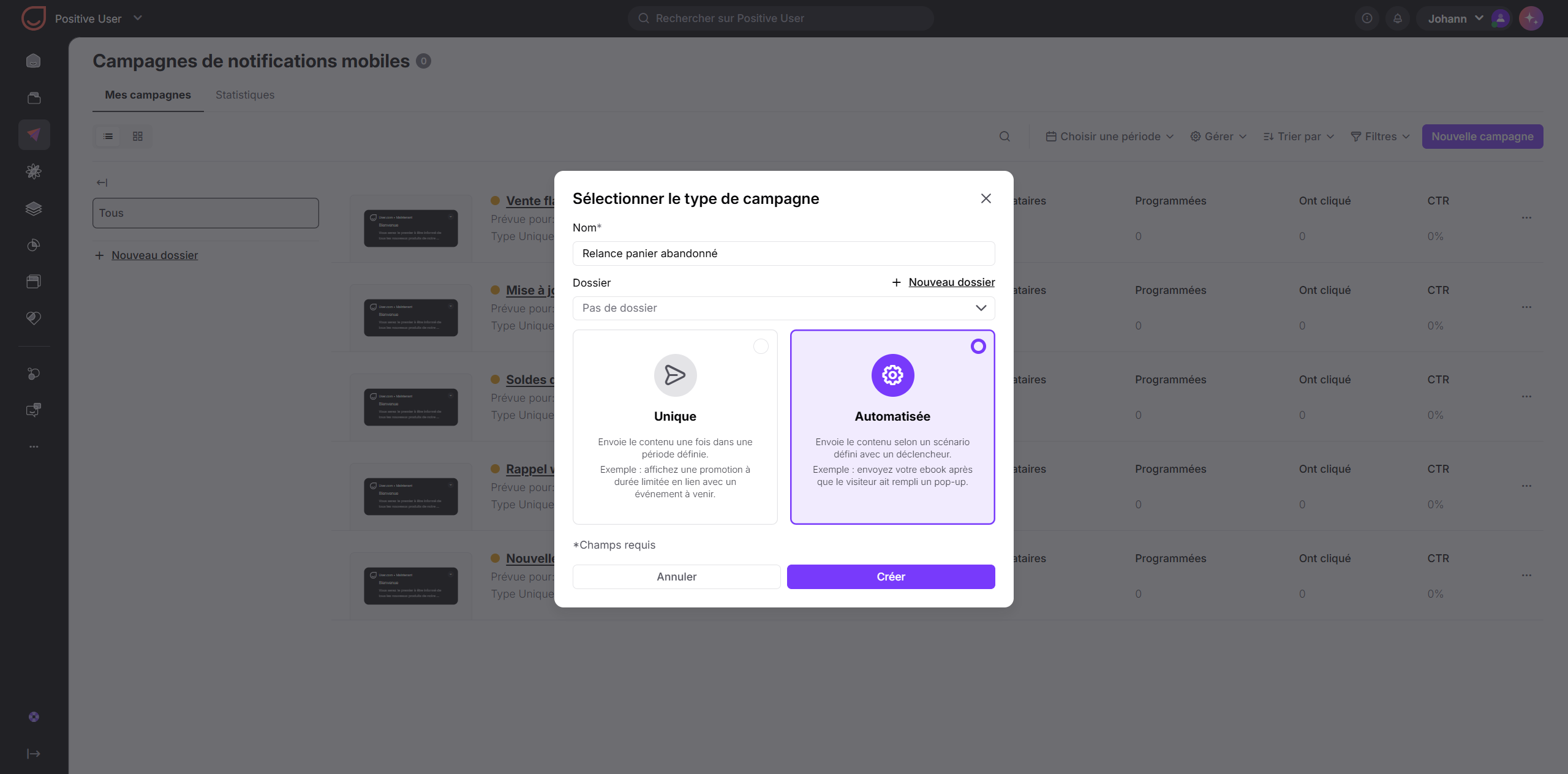Image resolution: width=1568 pixels, height=774 pixels.
Task: Click the Rechercher sur Positive User search box
Action: click(x=780, y=18)
